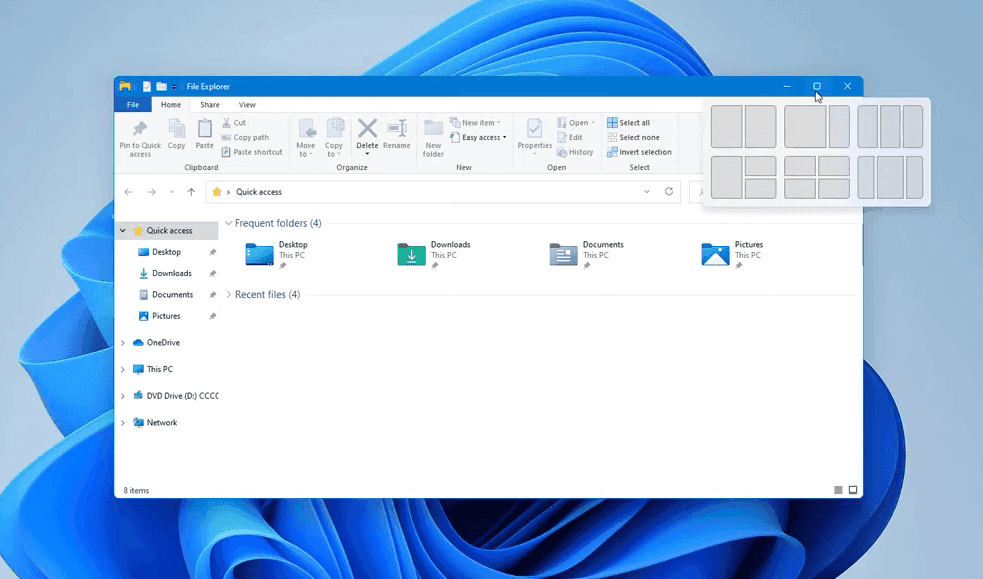Select Downloads in the navigation pane
This screenshot has width=983, height=579.
[x=172, y=273]
